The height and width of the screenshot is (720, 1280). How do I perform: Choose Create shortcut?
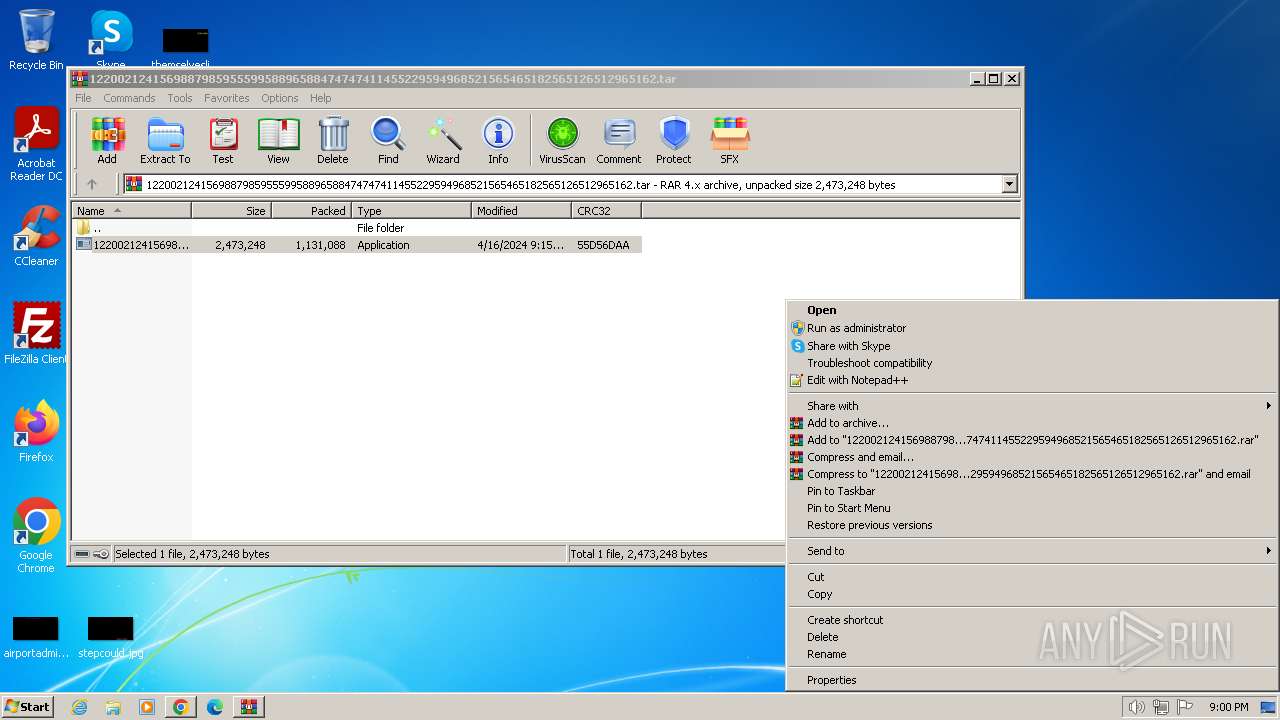[x=1032, y=620]
